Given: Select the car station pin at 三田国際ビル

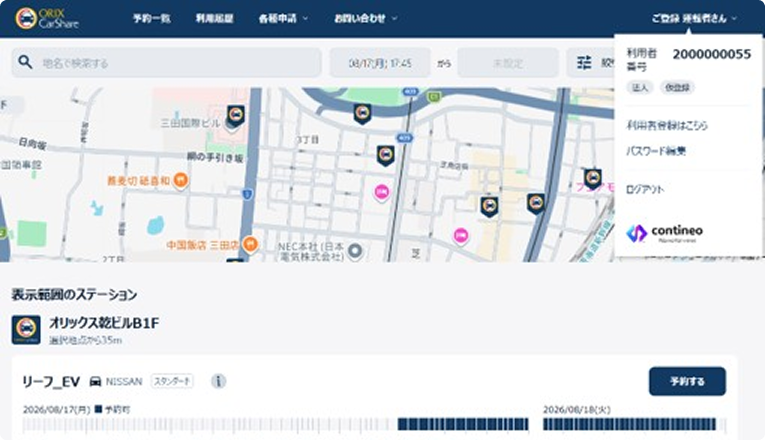Looking at the screenshot, I should pos(236,117).
